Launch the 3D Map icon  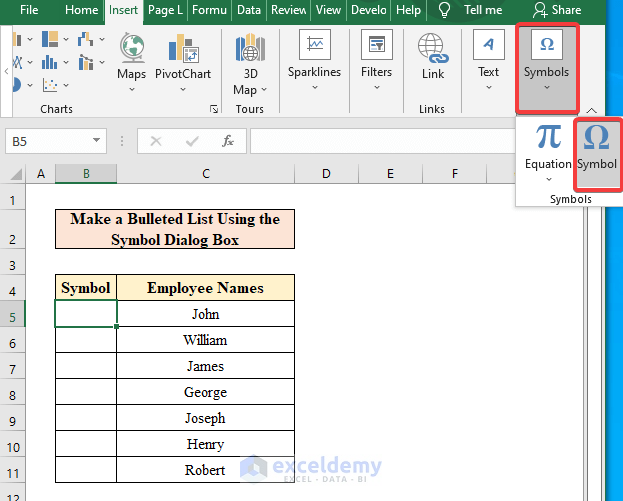(x=250, y=48)
